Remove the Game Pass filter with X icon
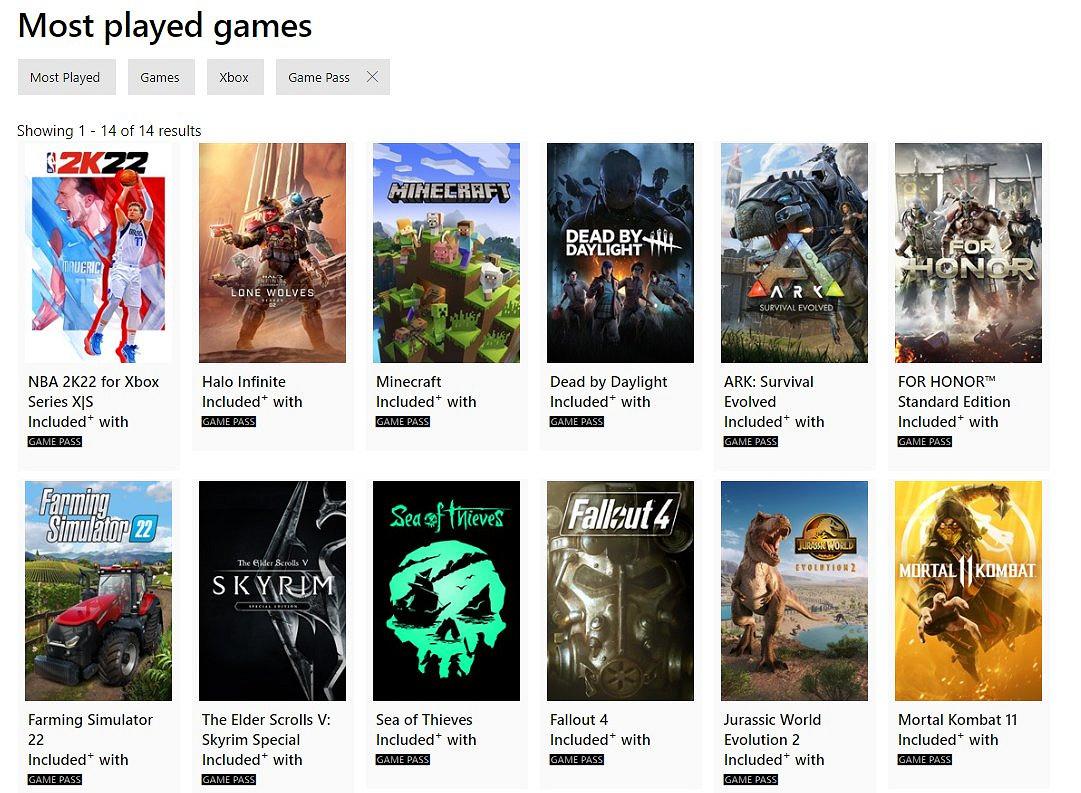The width and height of the screenshot is (1081, 793). [x=372, y=77]
